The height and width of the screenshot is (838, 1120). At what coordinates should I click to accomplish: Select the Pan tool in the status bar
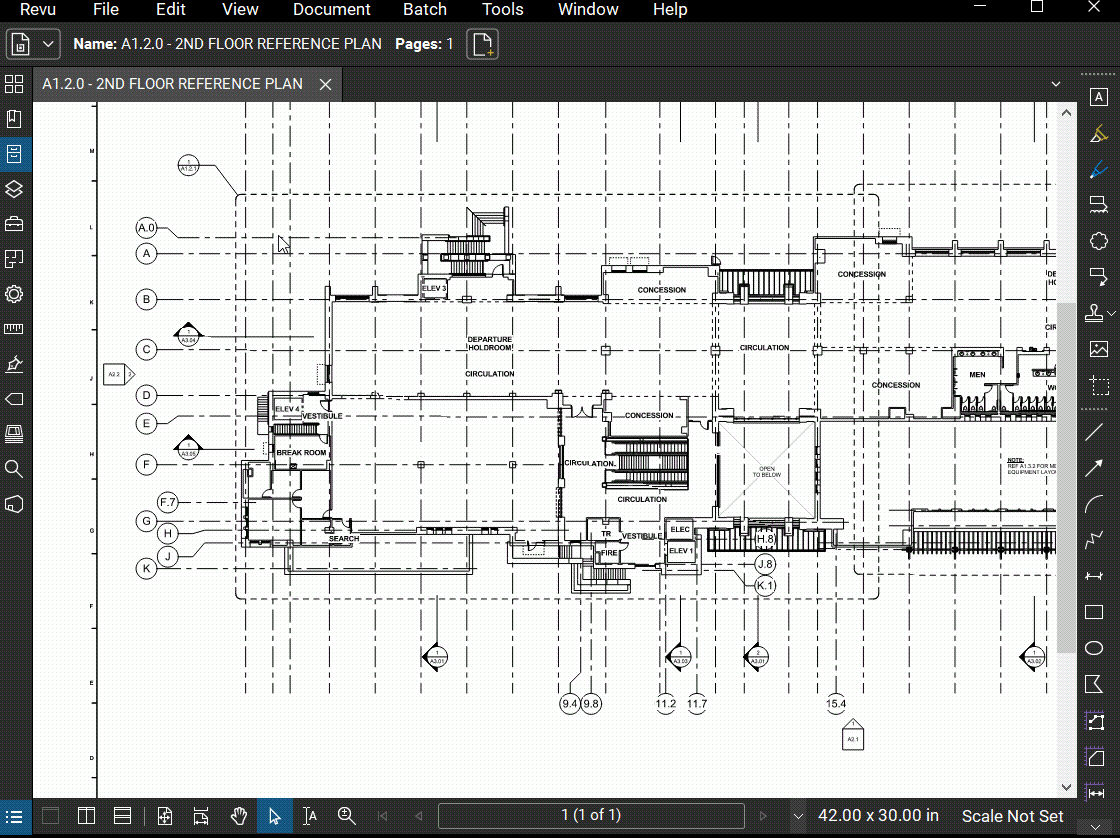[x=239, y=815]
